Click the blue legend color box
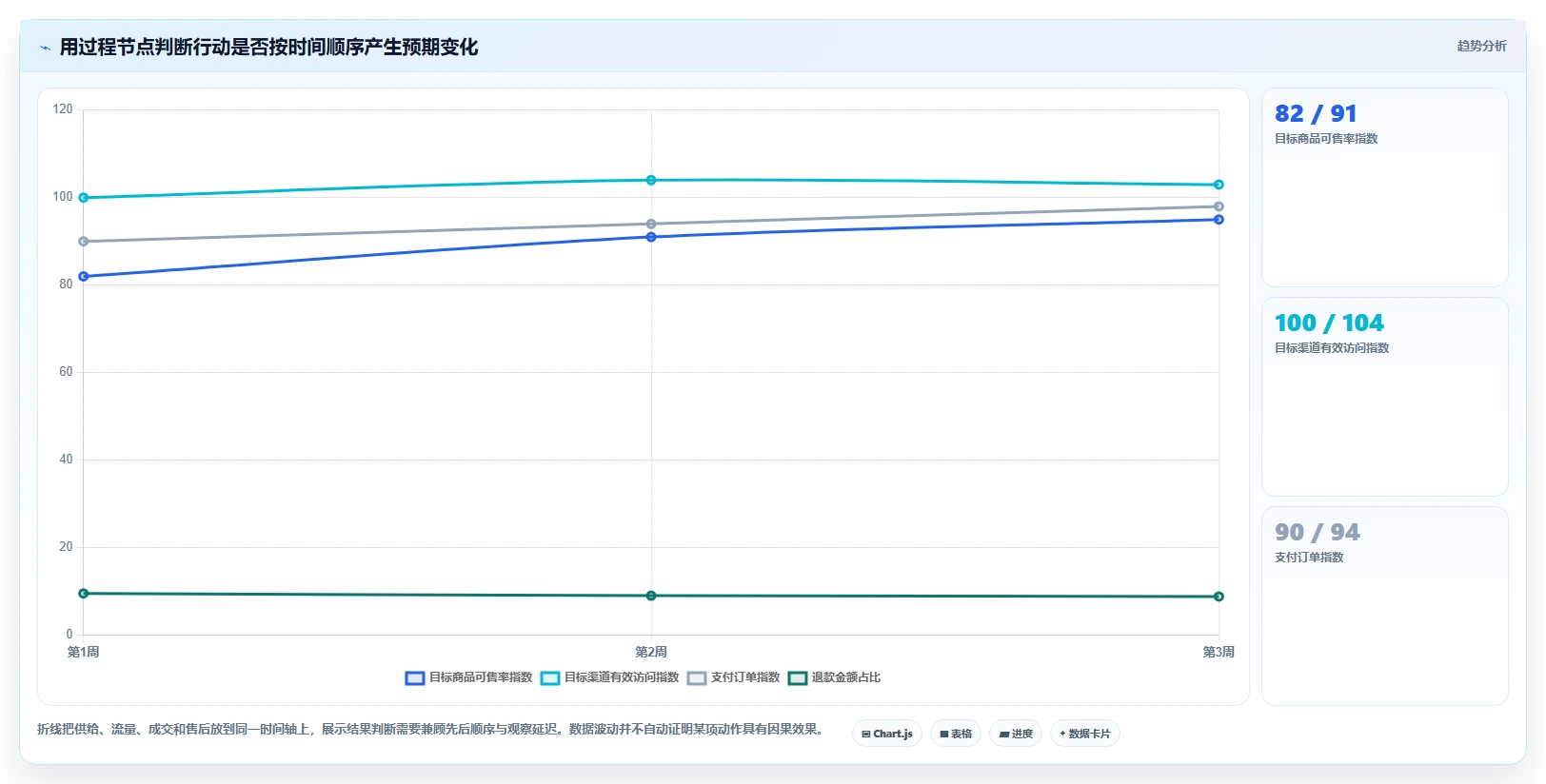Screen dimensions: 1546x784 (x=415, y=678)
